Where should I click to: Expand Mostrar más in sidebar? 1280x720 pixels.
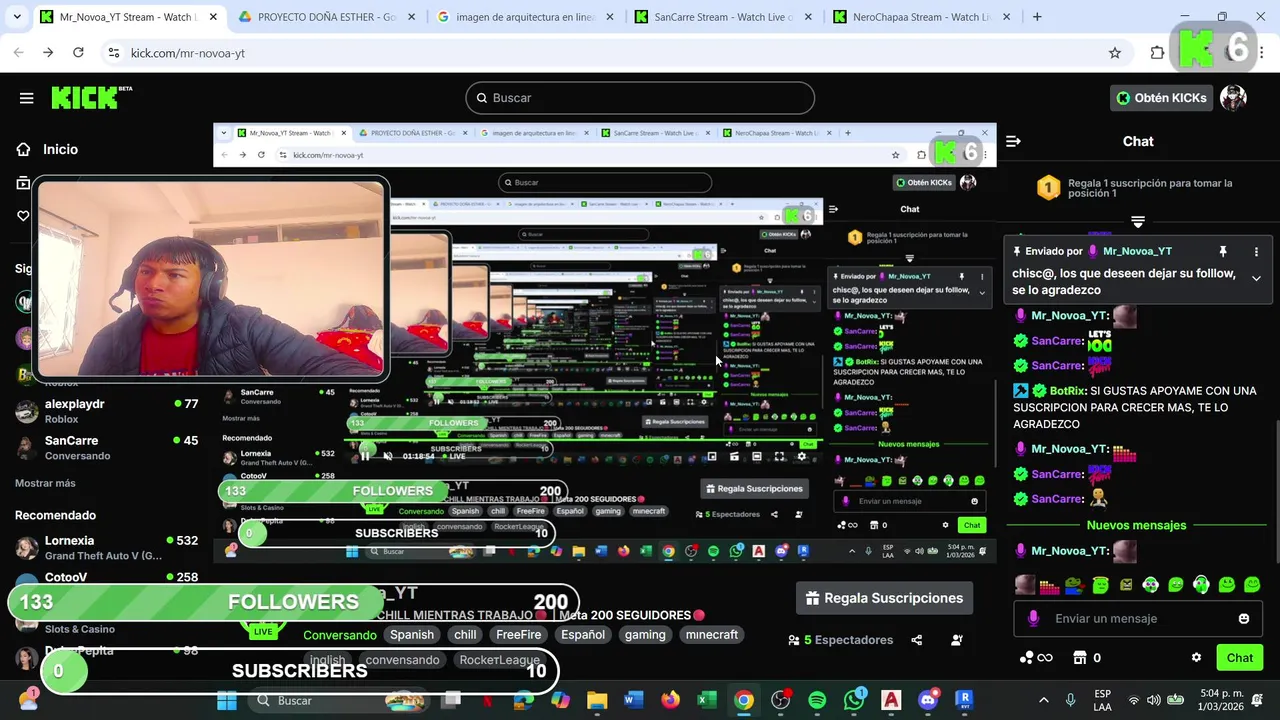[45, 483]
